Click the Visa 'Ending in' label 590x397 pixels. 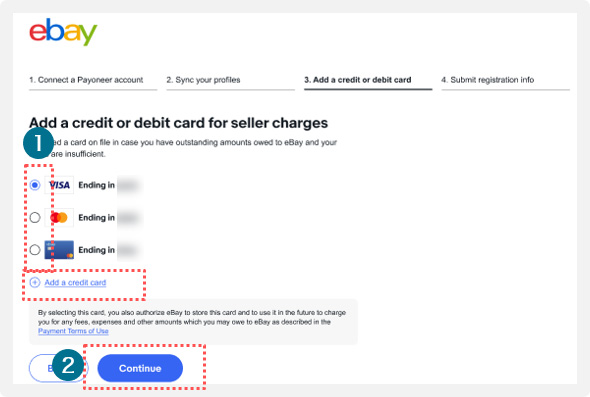click(x=96, y=185)
